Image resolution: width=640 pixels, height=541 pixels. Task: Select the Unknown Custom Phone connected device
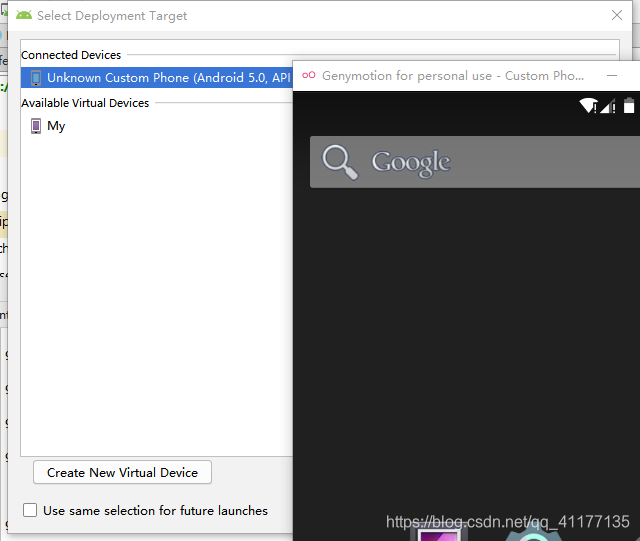click(157, 78)
